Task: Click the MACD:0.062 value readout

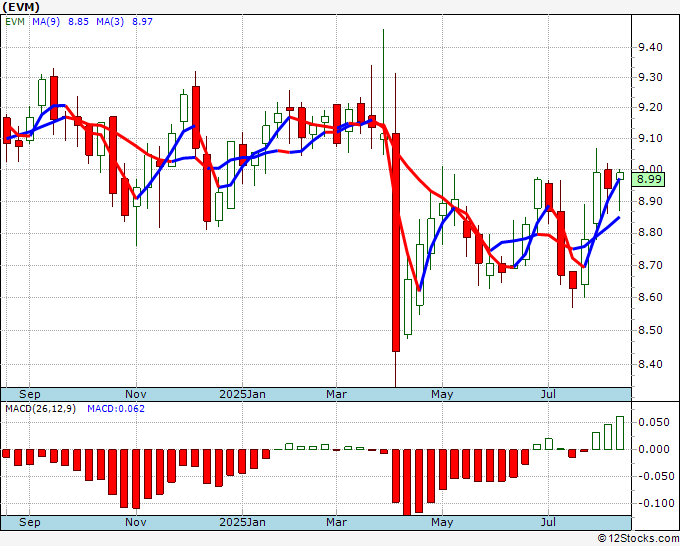Action: pos(116,409)
